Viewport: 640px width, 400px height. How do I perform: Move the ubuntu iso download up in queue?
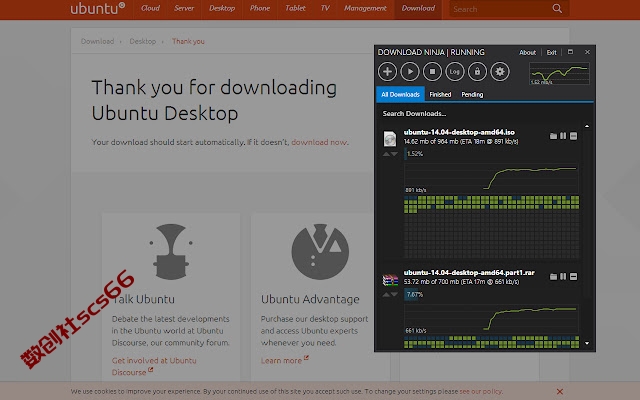[386, 154]
